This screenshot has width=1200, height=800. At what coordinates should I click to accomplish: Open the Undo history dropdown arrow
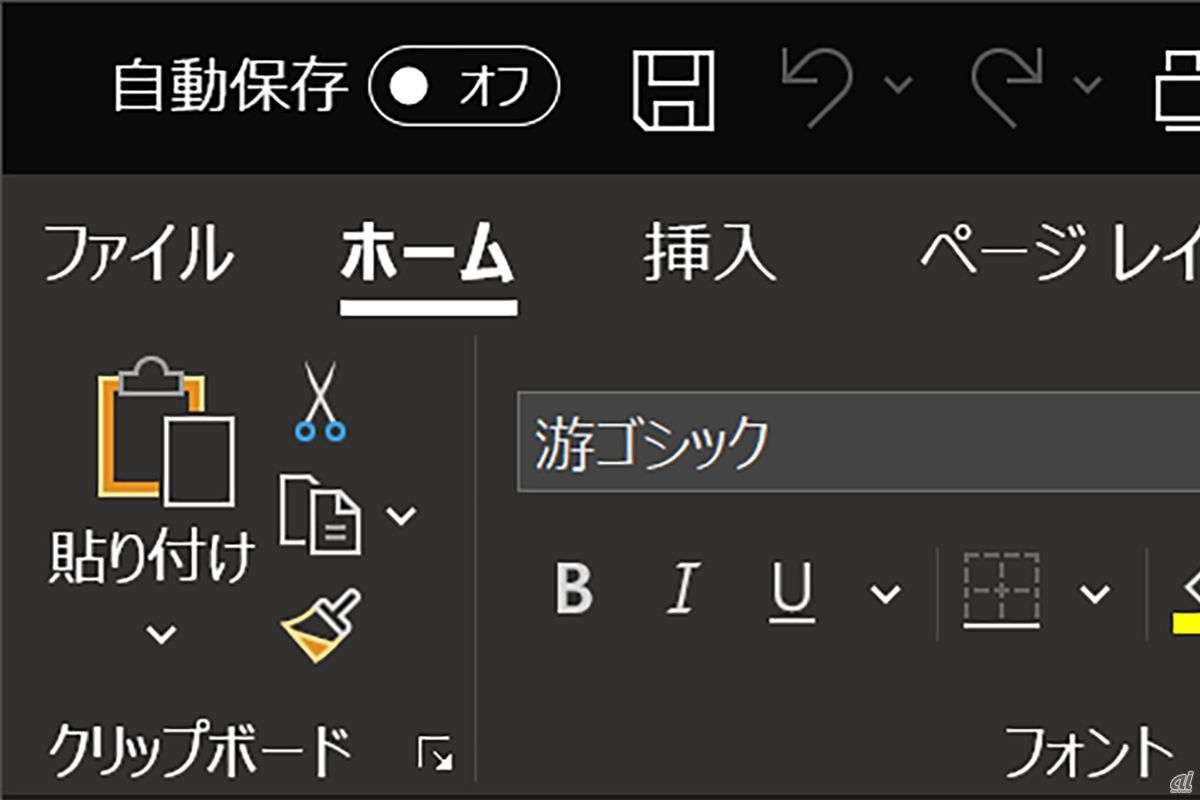click(899, 84)
